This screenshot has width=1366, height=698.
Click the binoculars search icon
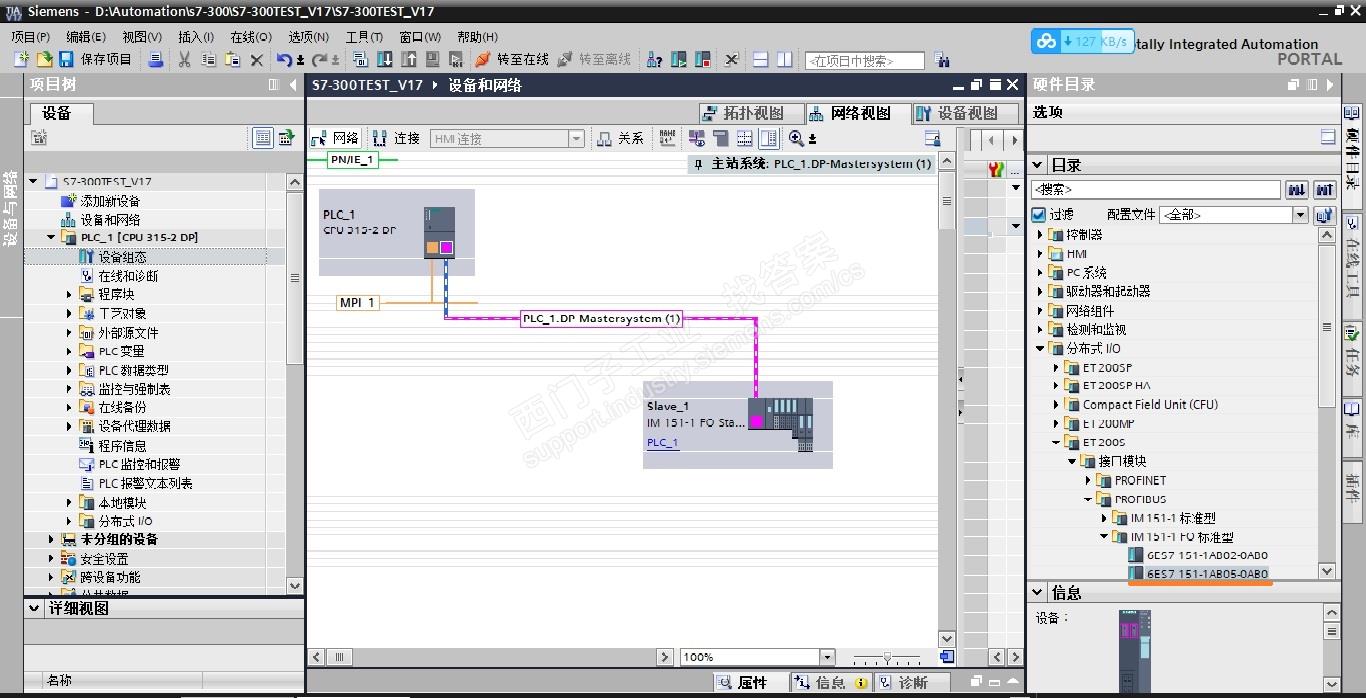click(942, 60)
